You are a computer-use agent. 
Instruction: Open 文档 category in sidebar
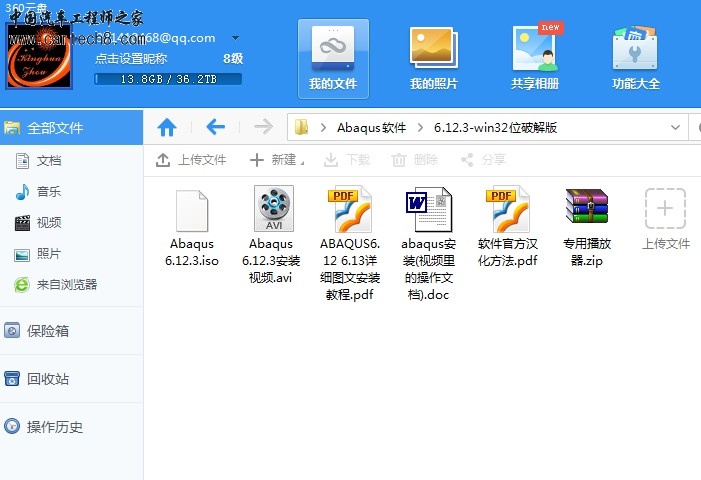tap(48, 160)
